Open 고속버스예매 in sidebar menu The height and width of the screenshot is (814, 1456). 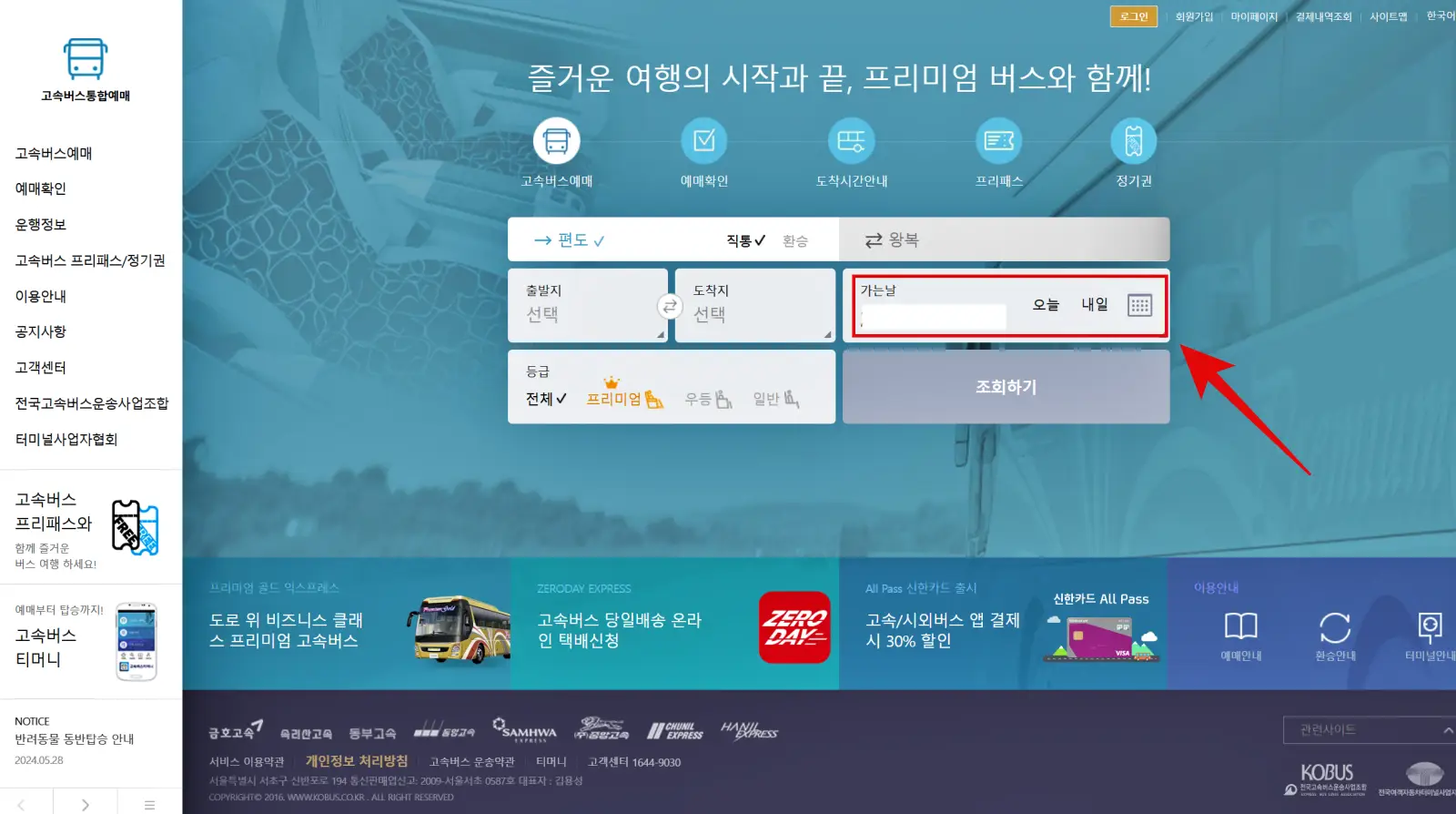[54, 153]
